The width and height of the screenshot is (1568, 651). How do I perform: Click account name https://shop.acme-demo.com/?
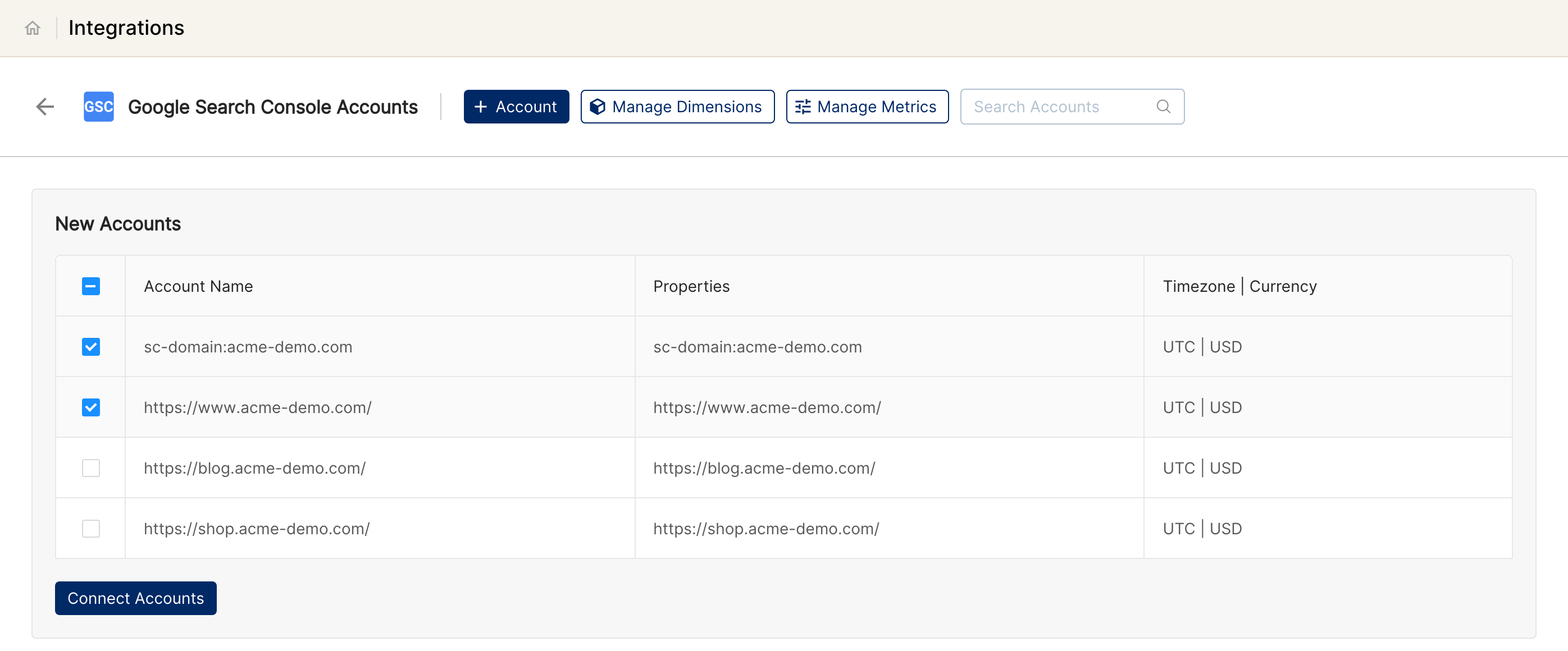point(257,529)
